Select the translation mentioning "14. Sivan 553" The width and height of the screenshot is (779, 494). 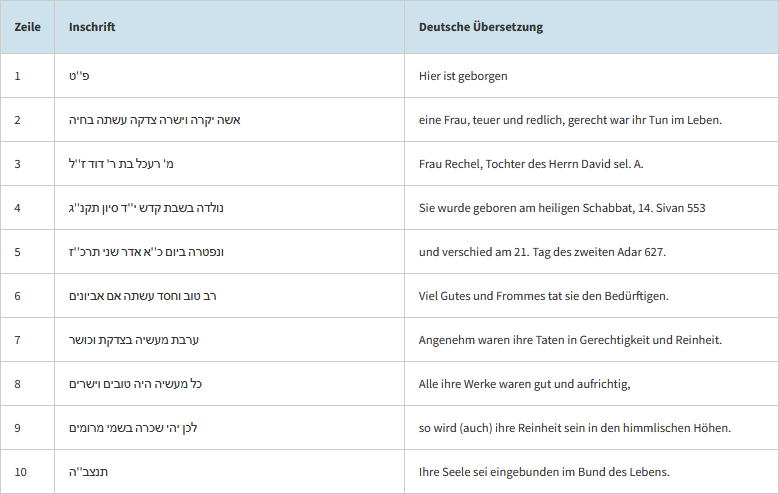pyautogui.click(x=563, y=208)
